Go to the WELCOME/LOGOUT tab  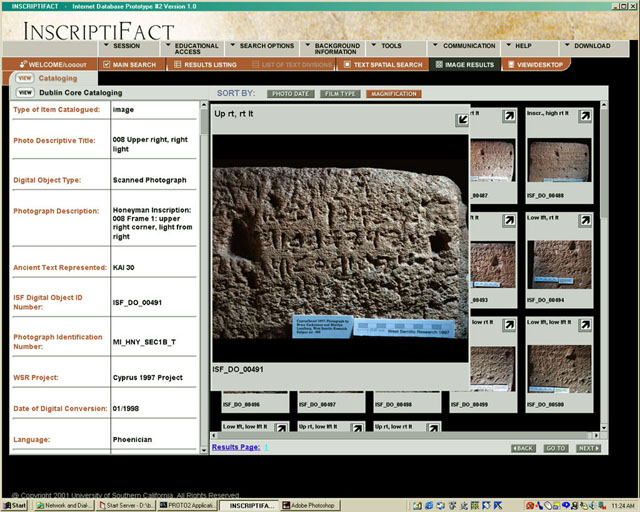pyautogui.click(x=53, y=65)
